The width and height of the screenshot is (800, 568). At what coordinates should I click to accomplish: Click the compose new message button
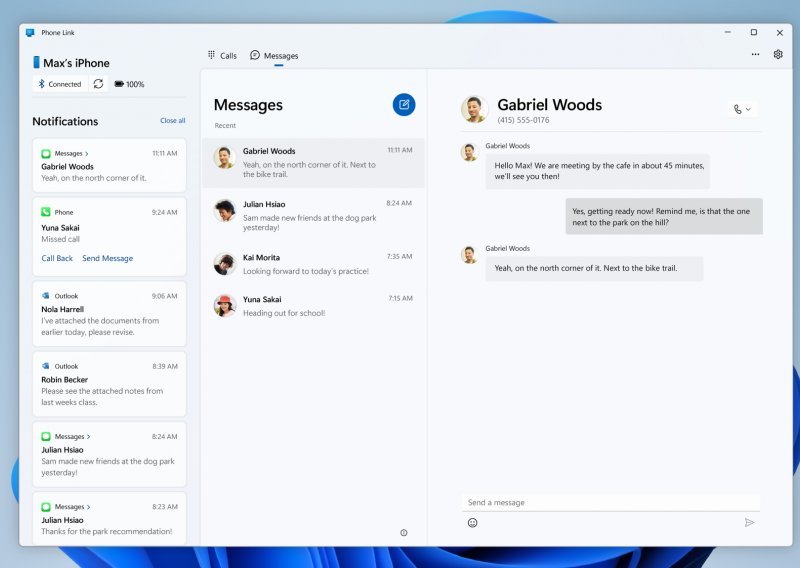coord(404,105)
